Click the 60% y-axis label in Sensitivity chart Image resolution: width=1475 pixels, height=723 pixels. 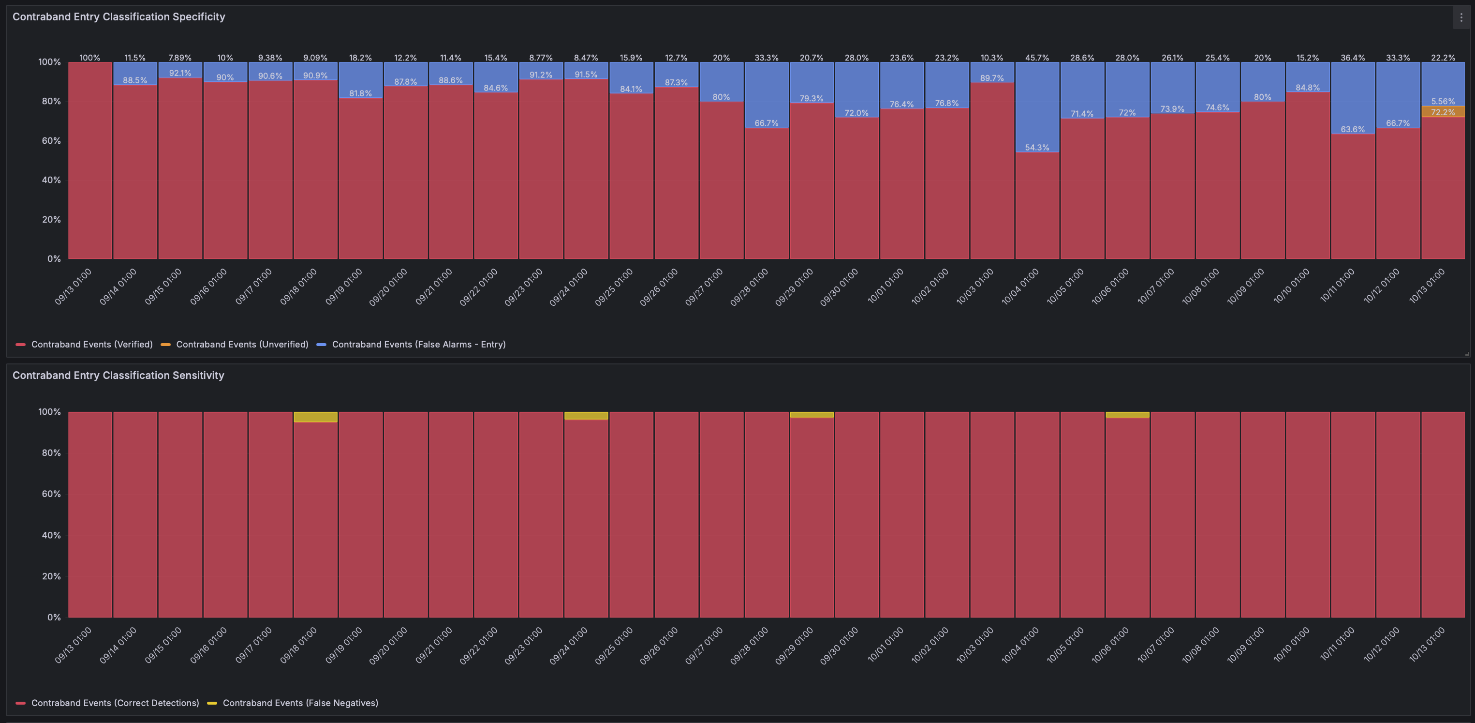tap(51, 494)
